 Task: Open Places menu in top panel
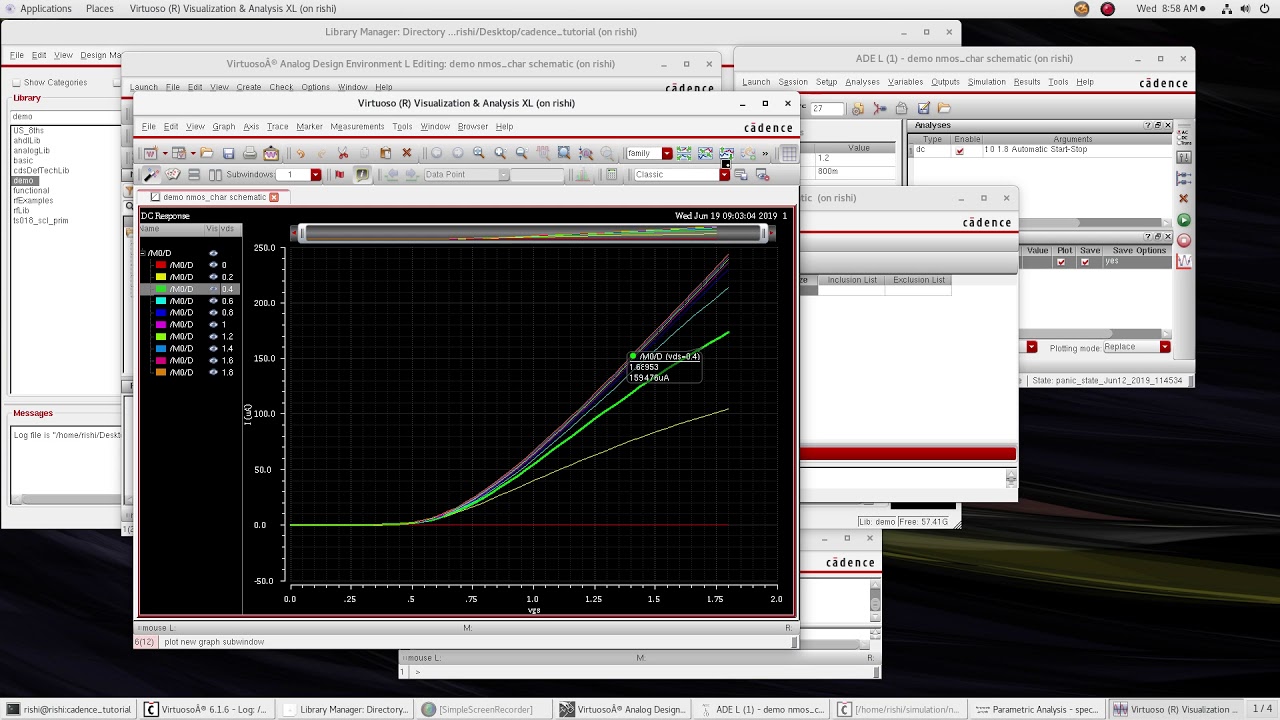click(x=99, y=8)
